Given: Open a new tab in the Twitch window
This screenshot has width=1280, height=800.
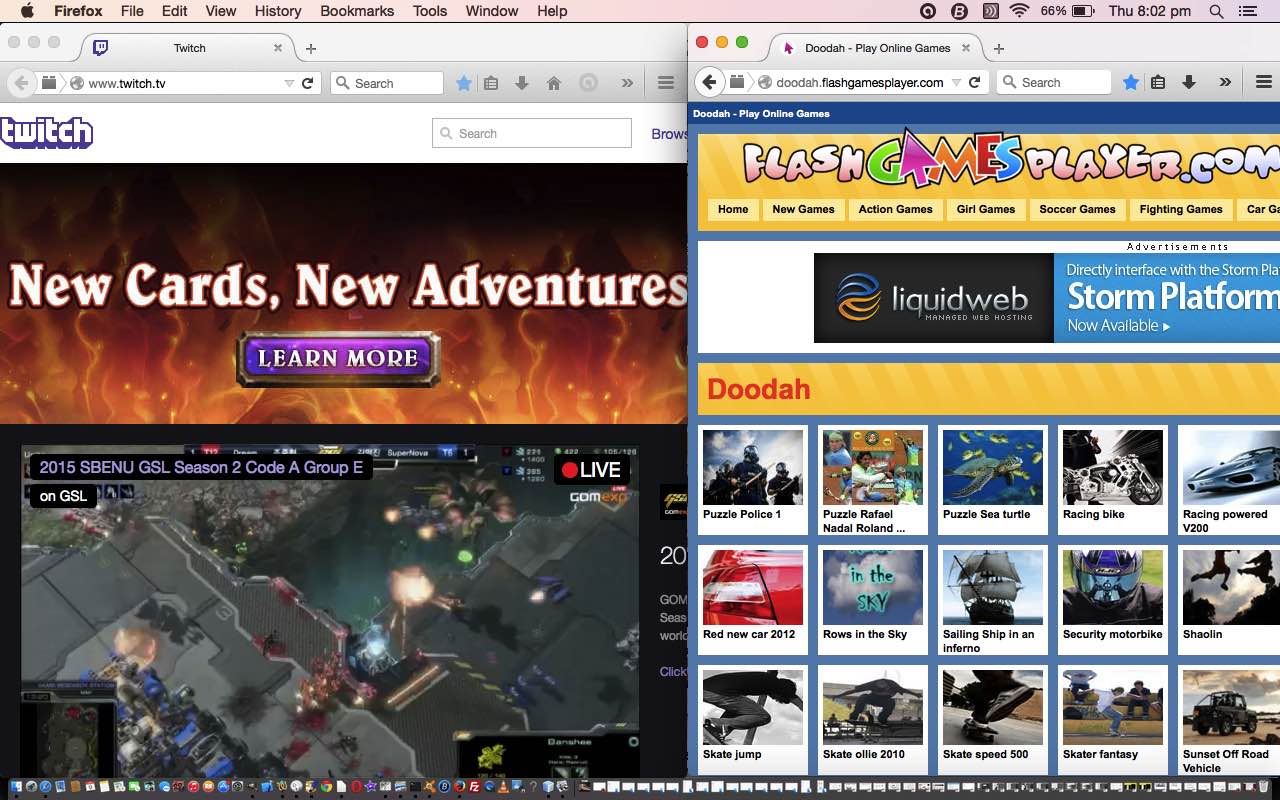Looking at the screenshot, I should (x=311, y=48).
